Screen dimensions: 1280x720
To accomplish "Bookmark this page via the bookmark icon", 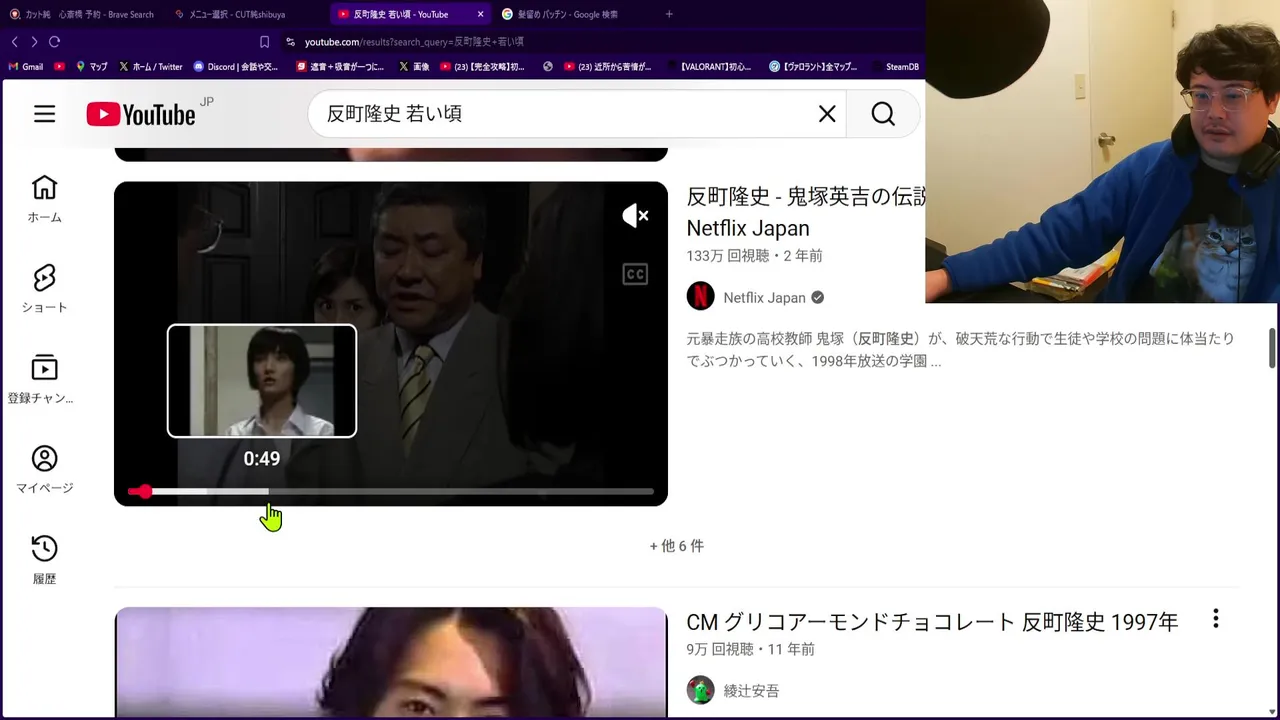I will pos(264,42).
